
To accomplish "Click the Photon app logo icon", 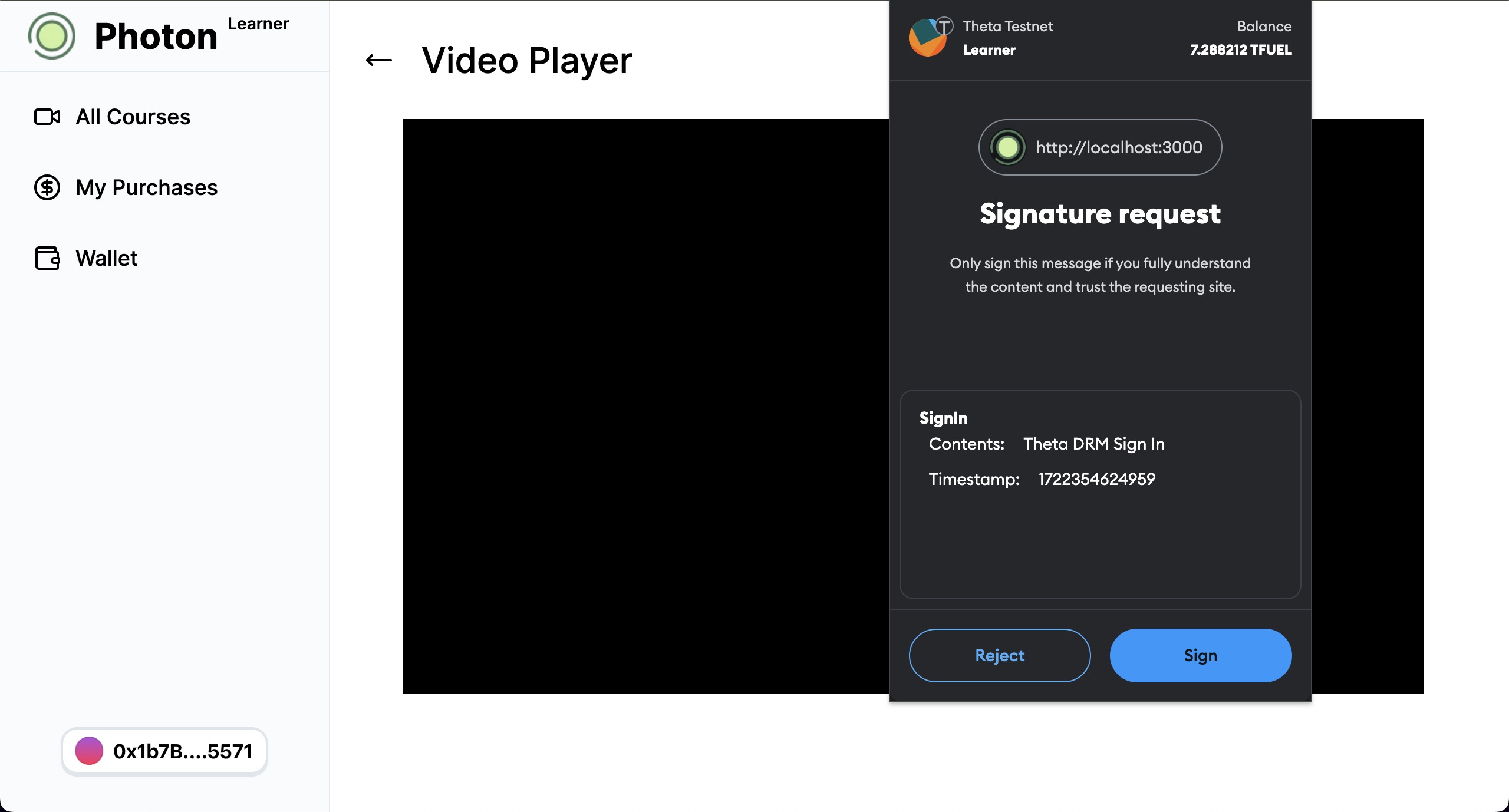I will 51,35.
